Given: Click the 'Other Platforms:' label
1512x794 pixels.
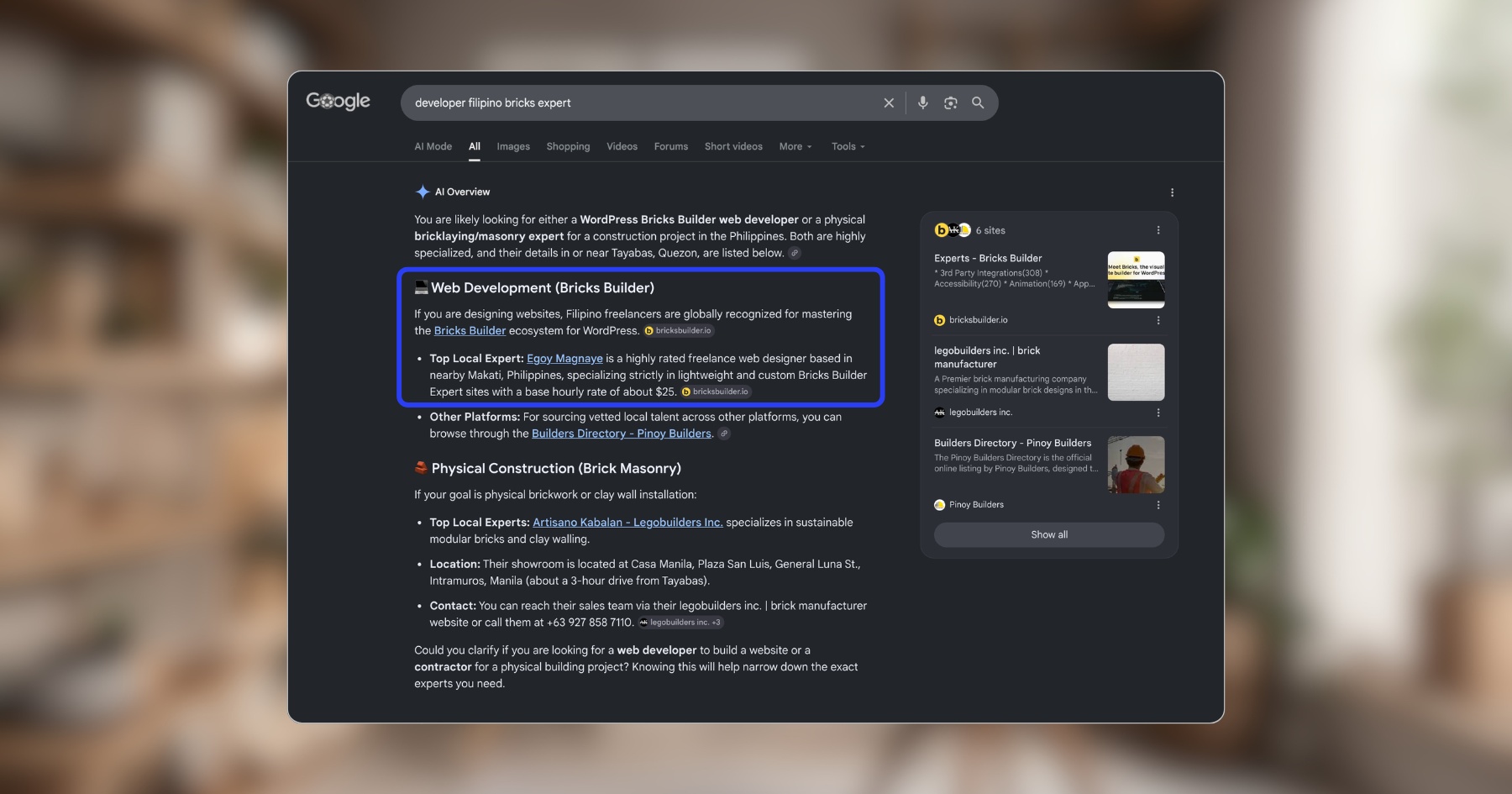Looking at the screenshot, I should [x=475, y=417].
